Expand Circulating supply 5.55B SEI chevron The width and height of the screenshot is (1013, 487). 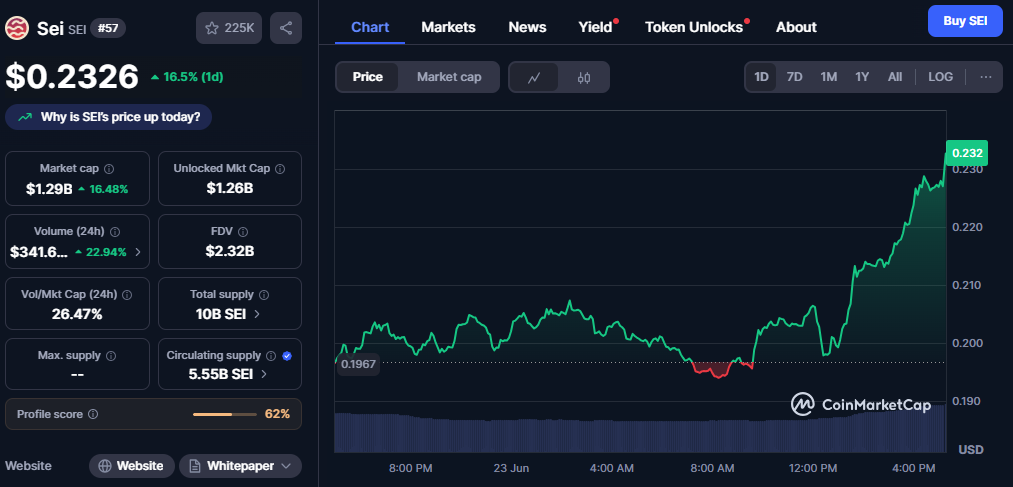264,374
